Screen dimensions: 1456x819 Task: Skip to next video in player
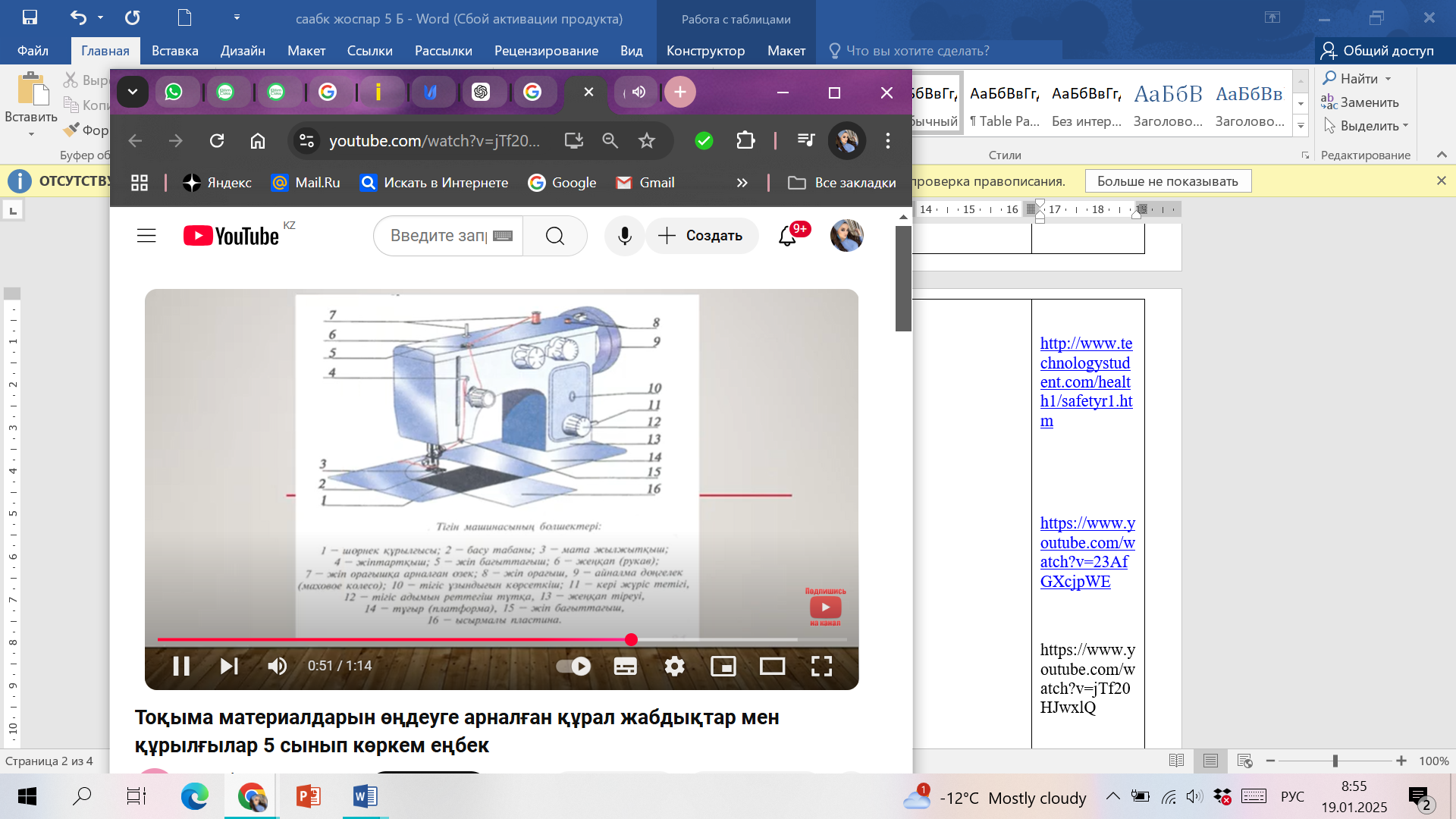[229, 666]
